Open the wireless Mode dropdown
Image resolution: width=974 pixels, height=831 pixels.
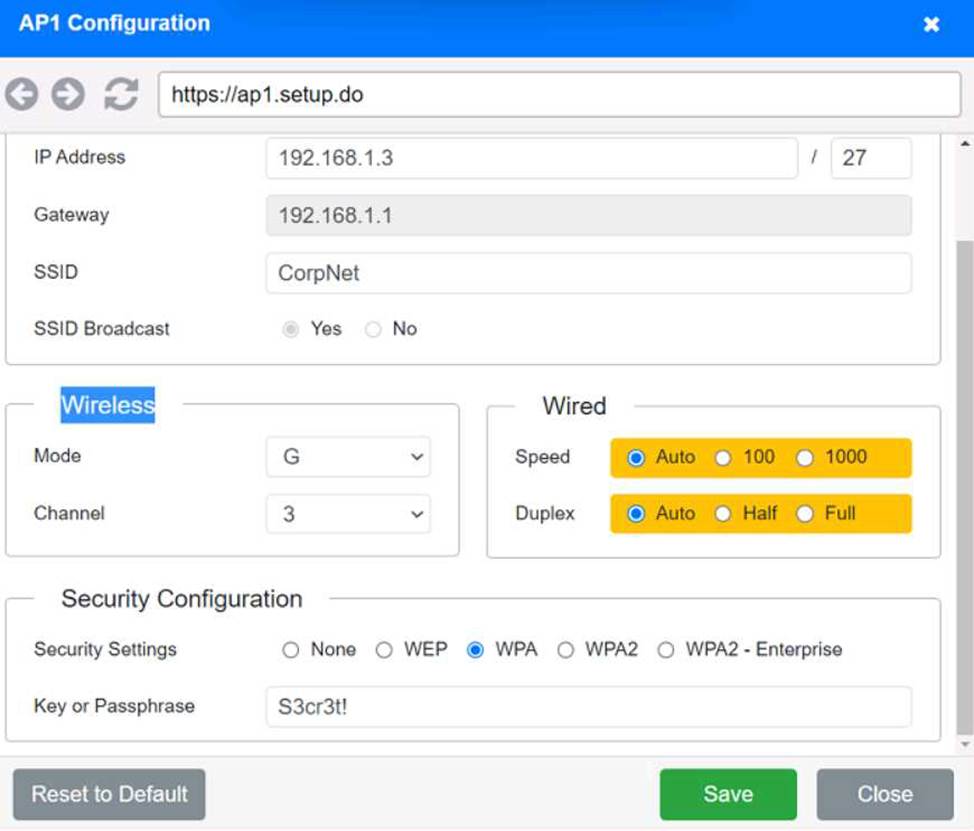coord(348,457)
